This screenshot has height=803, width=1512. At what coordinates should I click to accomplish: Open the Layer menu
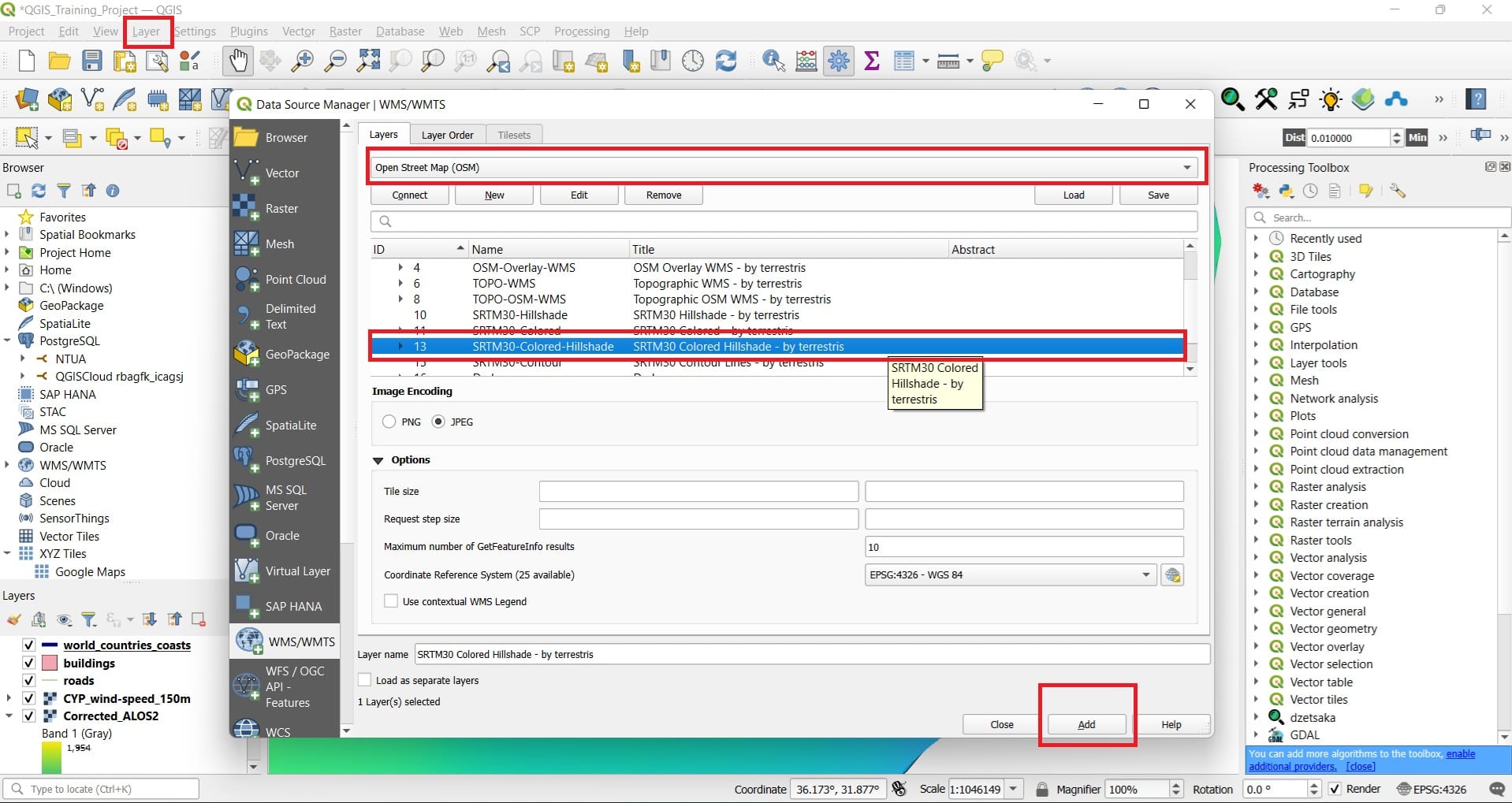[x=146, y=32]
